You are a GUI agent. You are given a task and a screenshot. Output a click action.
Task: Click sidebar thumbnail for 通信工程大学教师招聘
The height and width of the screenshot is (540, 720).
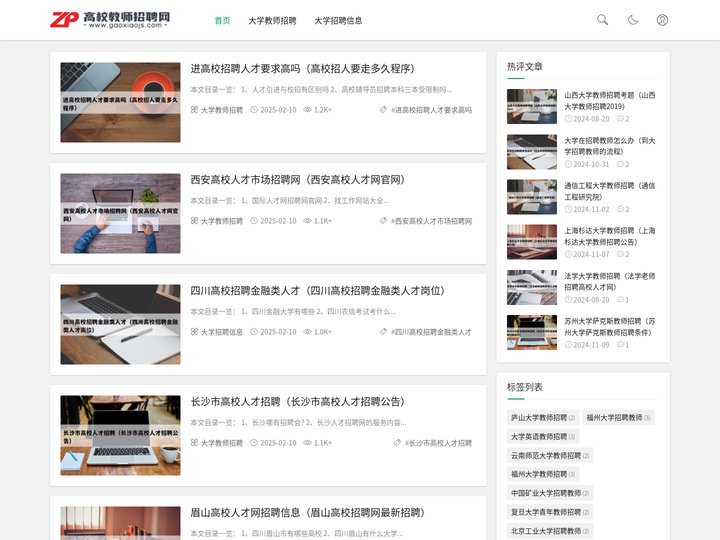pyautogui.click(x=532, y=197)
